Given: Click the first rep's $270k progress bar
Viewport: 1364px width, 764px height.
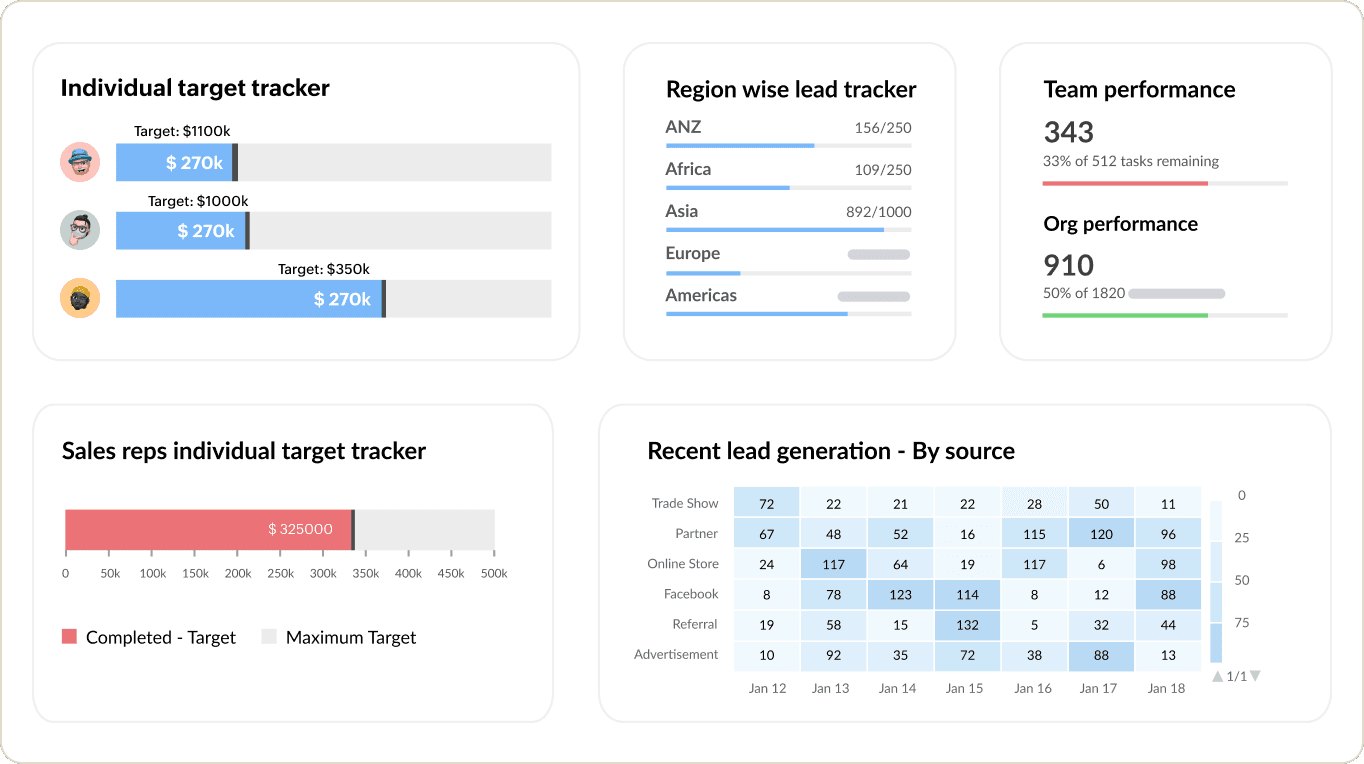Looking at the screenshot, I should coord(175,162).
